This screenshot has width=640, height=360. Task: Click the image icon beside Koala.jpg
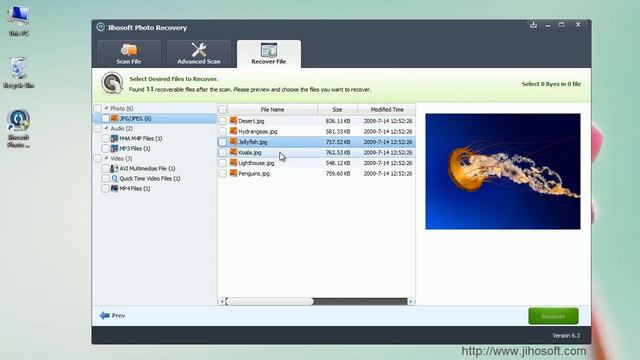[x=233, y=152]
